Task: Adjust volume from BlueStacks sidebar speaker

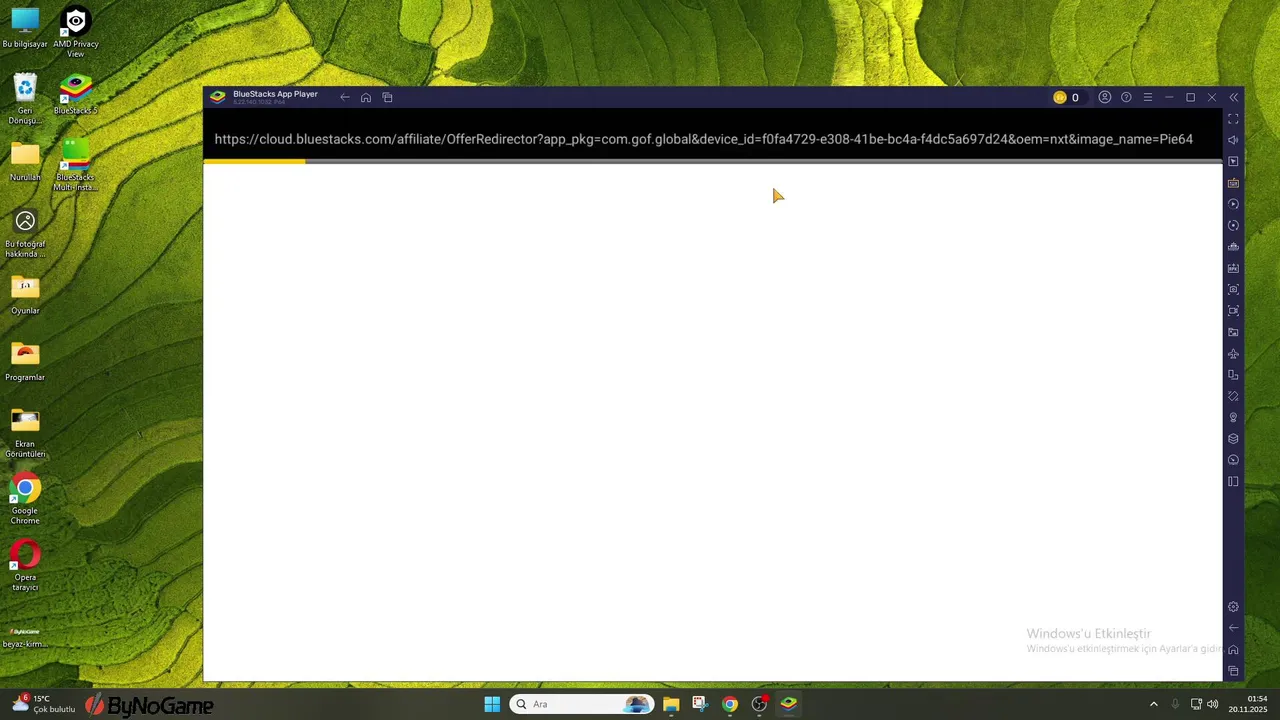Action: (1233, 140)
